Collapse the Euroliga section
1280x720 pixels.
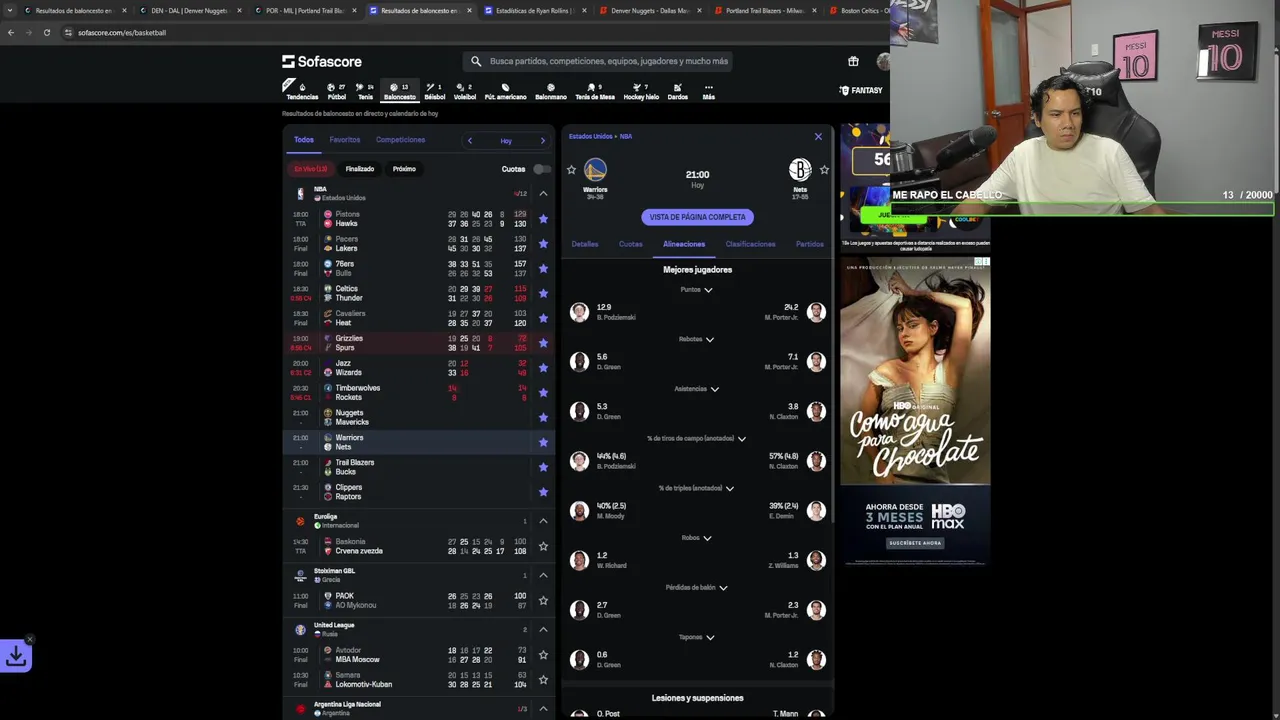tap(543, 521)
